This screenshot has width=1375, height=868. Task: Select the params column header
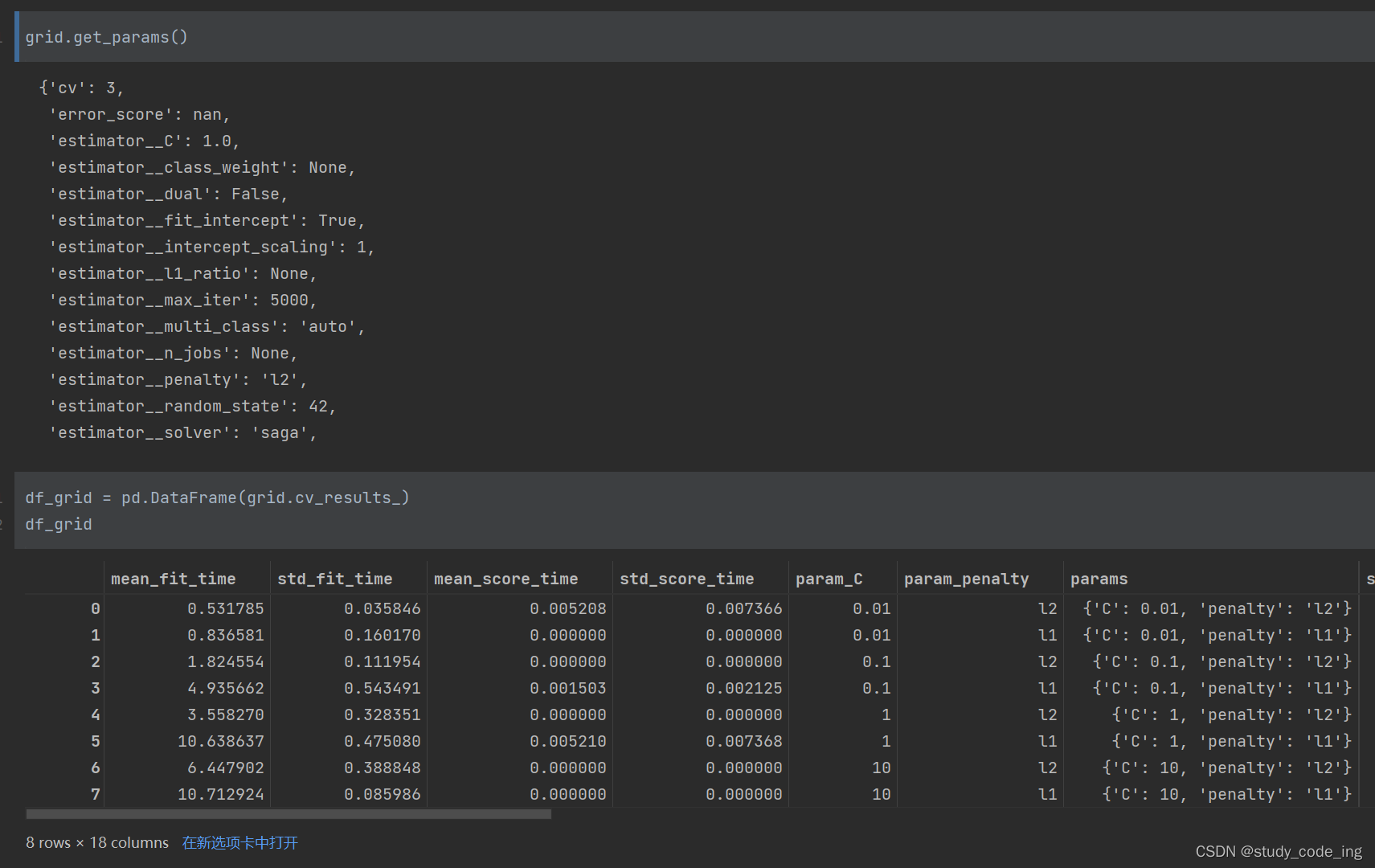click(1099, 578)
